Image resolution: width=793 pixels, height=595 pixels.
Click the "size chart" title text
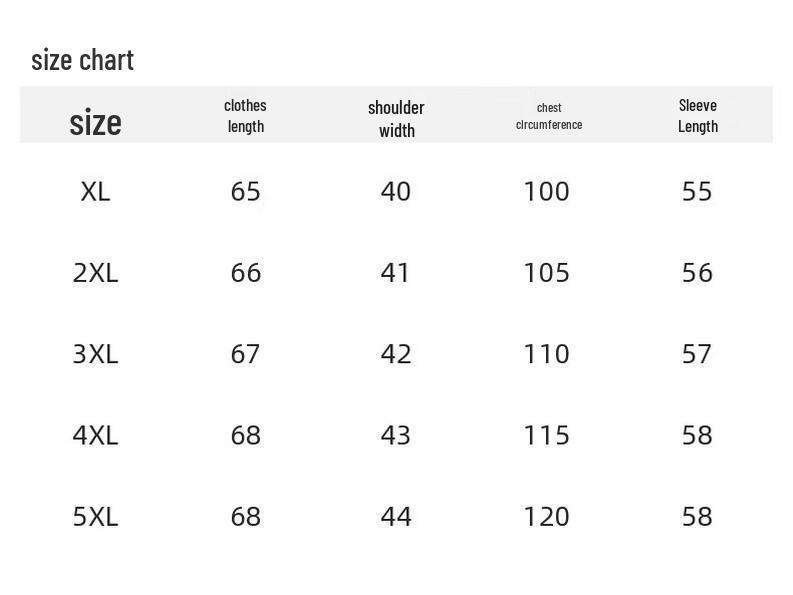82,60
